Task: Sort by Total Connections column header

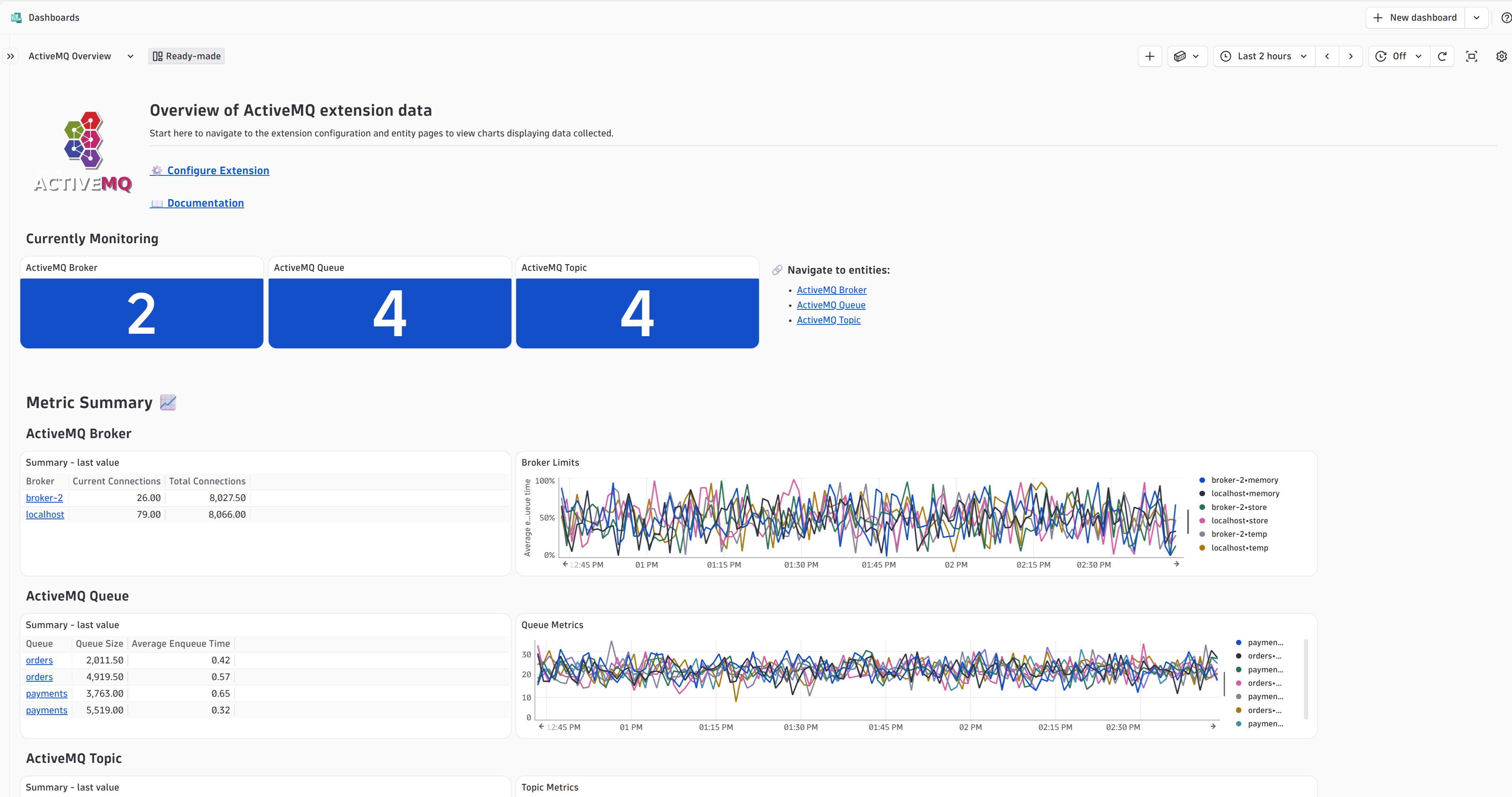Action: 207,482
